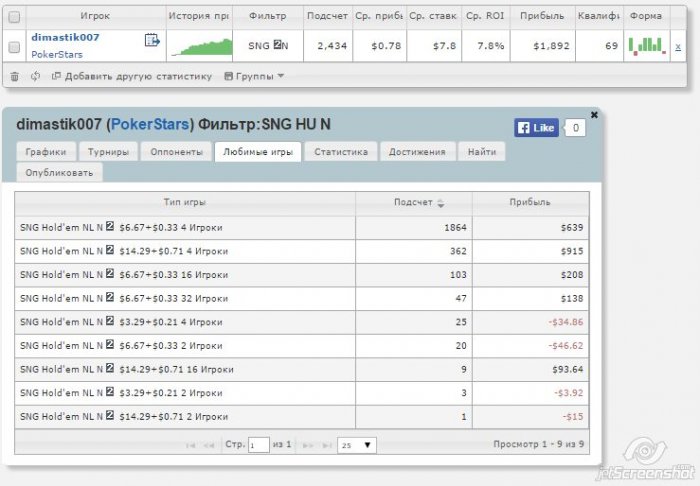This screenshot has height=486, width=700.
Task: Click the heads-up icon in Фильтр cell
Action: coord(277,45)
